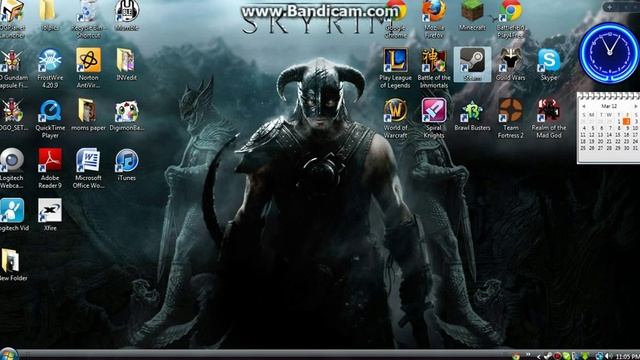640x360 pixels.
Task: Add gadgets using sidebar plus button
Action: click(x=610, y=7)
